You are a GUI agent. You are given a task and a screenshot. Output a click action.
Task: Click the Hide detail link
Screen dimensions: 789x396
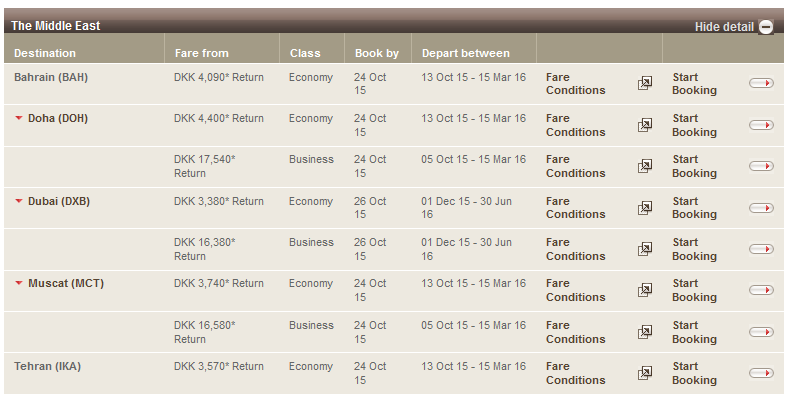[x=724, y=27]
